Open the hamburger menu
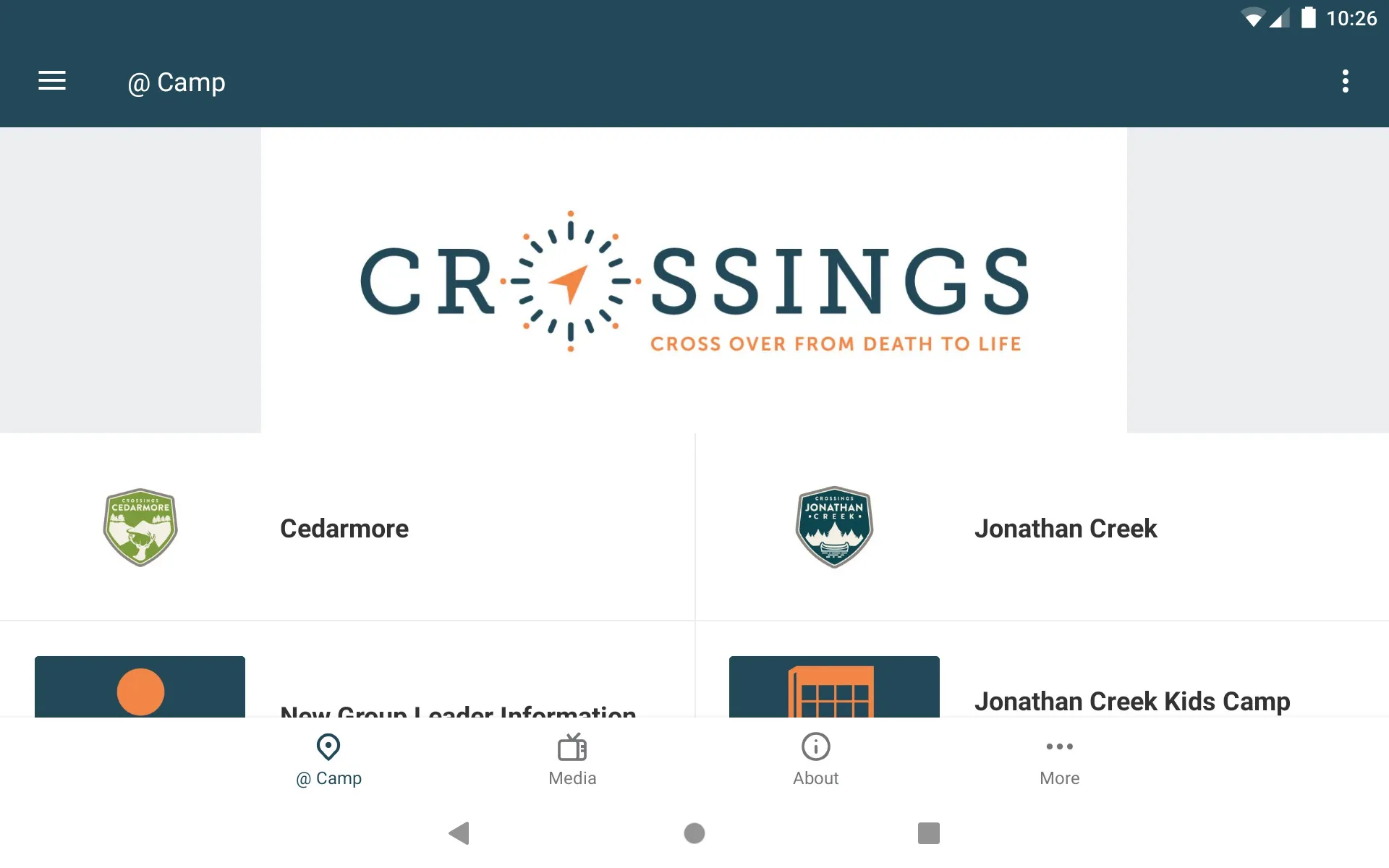Screen dimensions: 1389x868 52,82
